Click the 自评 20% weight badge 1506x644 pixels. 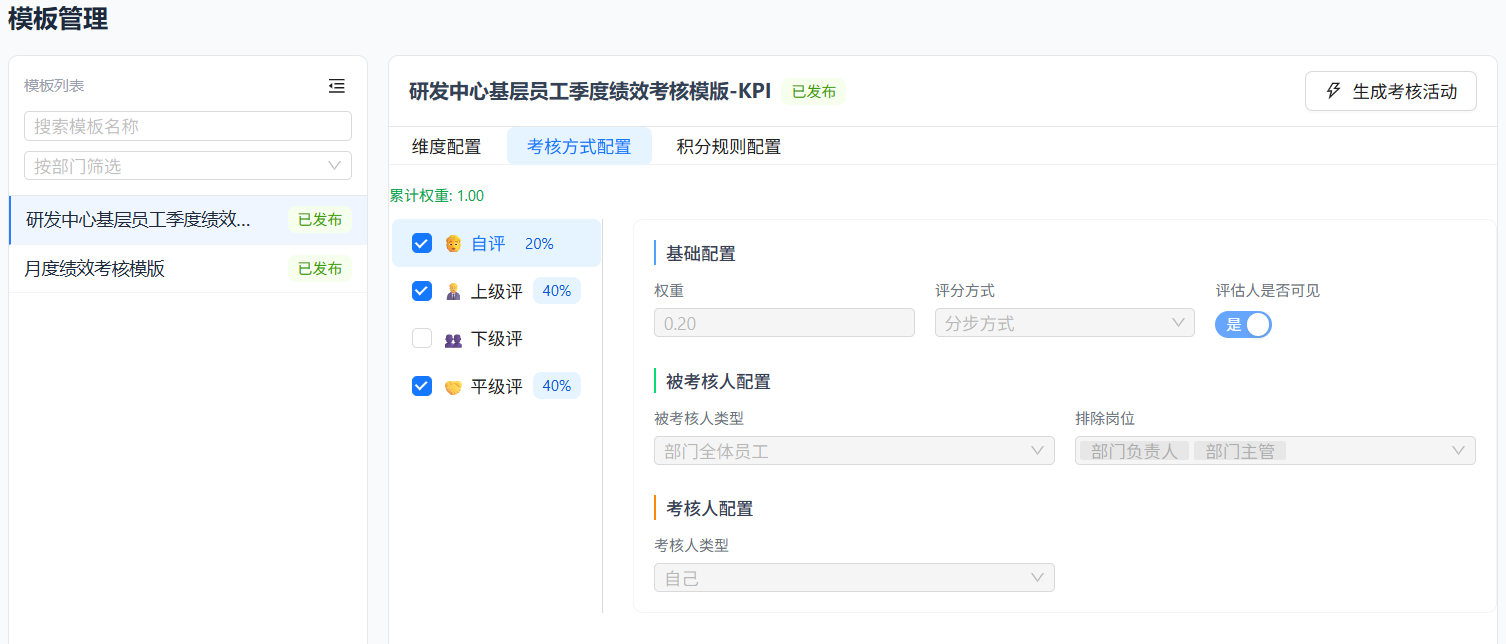539,243
